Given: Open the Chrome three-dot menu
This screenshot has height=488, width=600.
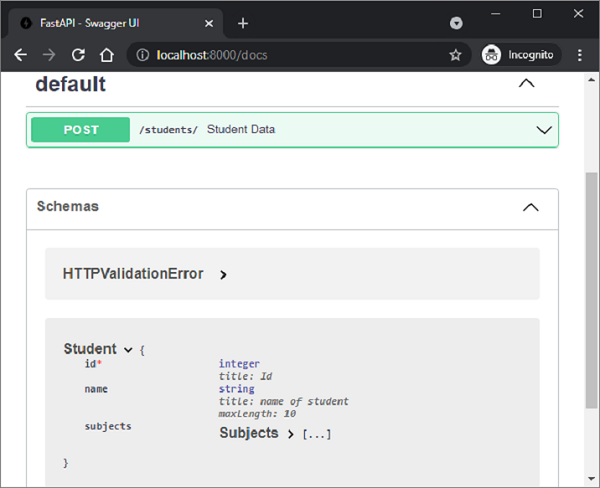Looking at the screenshot, I should coord(580,55).
